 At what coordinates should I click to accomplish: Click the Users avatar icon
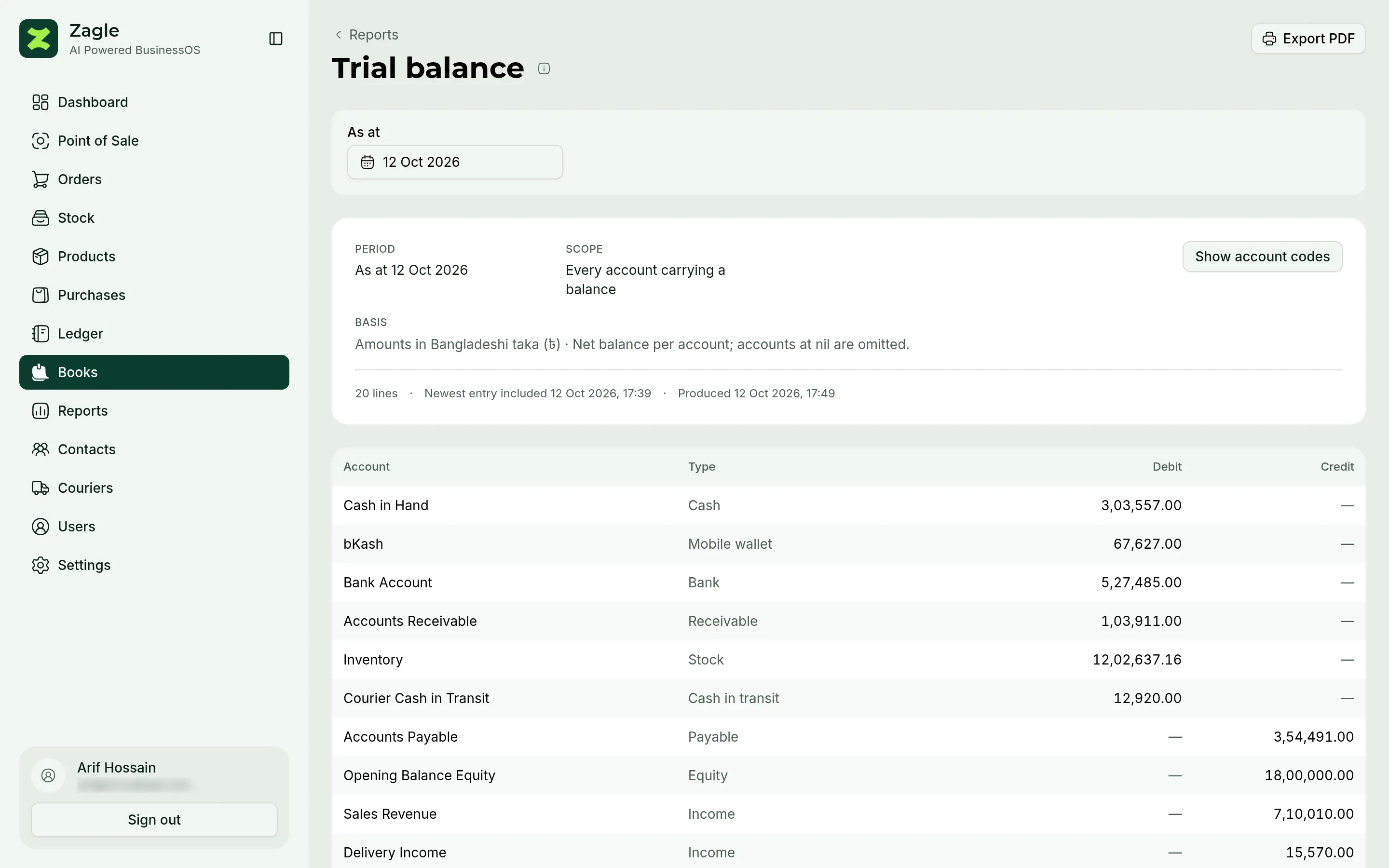pos(40,527)
